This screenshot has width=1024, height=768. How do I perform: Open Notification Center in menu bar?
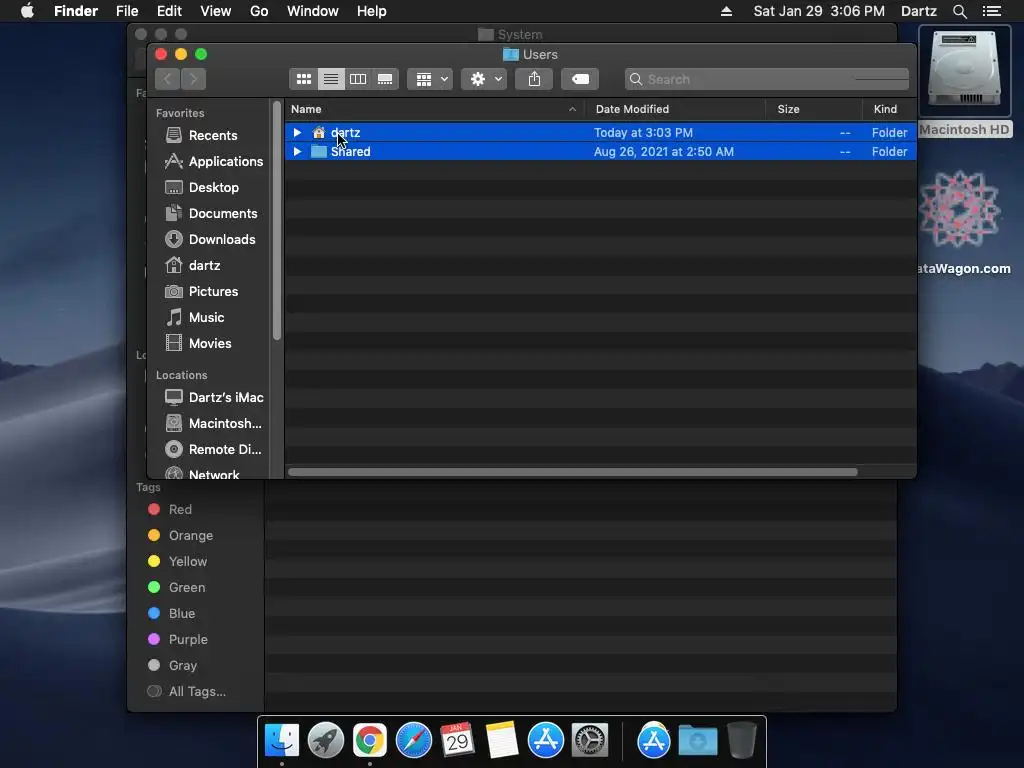pyautogui.click(x=992, y=11)
